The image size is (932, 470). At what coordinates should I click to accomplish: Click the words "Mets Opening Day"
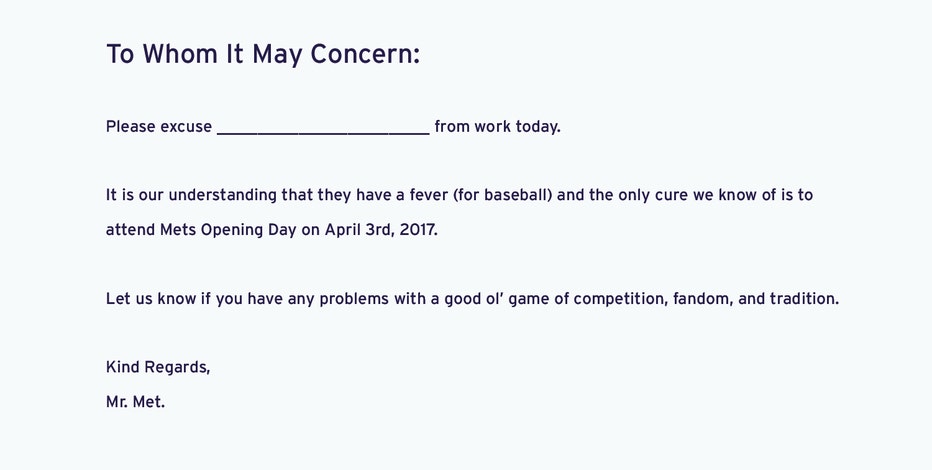coord(228,230)
